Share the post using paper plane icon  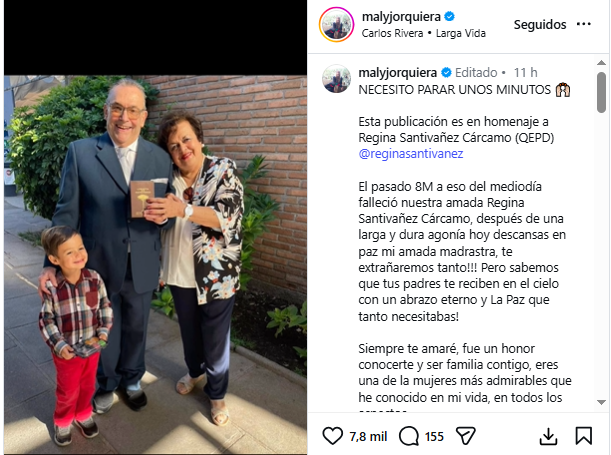click(466, 436)
